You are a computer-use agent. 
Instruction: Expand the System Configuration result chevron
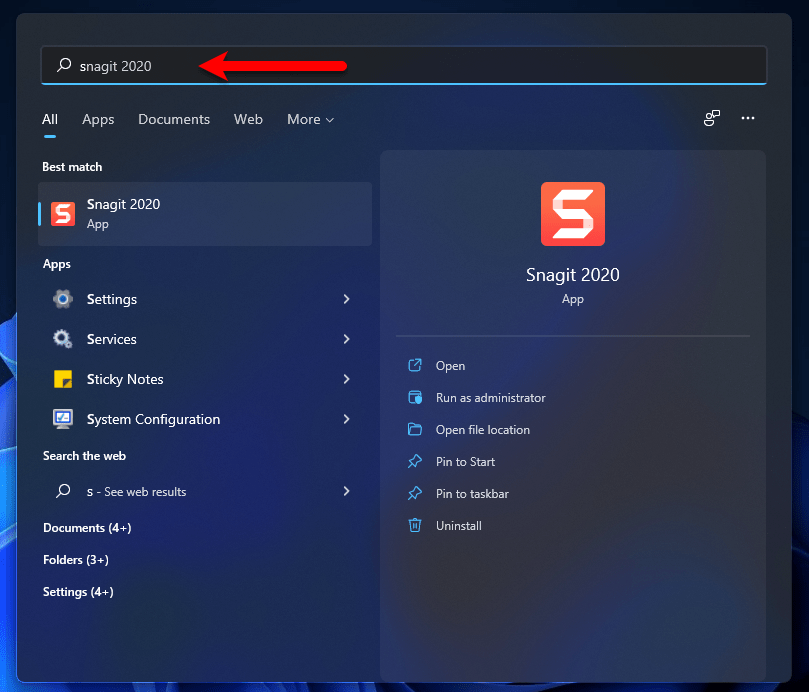[347, 419]
